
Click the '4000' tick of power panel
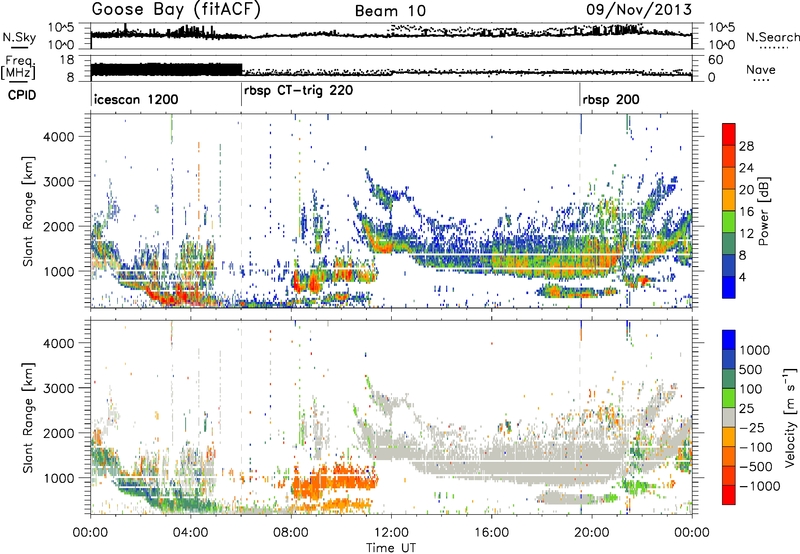click(x=58, y=137)
